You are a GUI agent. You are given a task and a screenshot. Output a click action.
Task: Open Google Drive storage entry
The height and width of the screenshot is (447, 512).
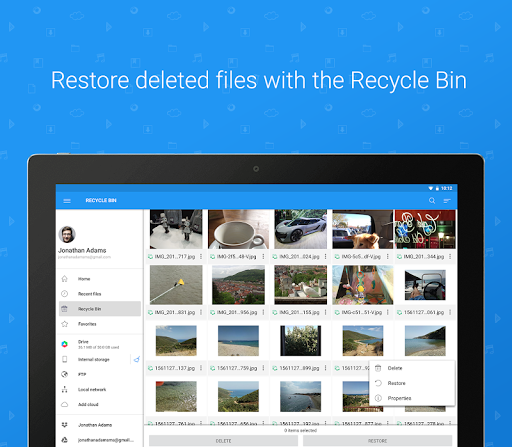[100, 344]
